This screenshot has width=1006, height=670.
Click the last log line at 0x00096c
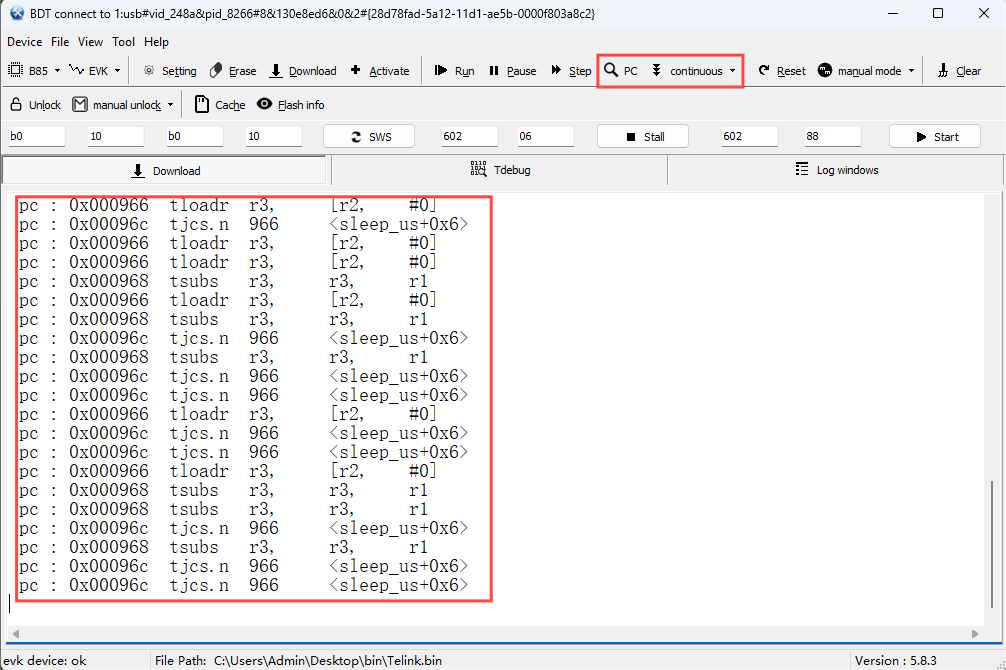(243, 585)
